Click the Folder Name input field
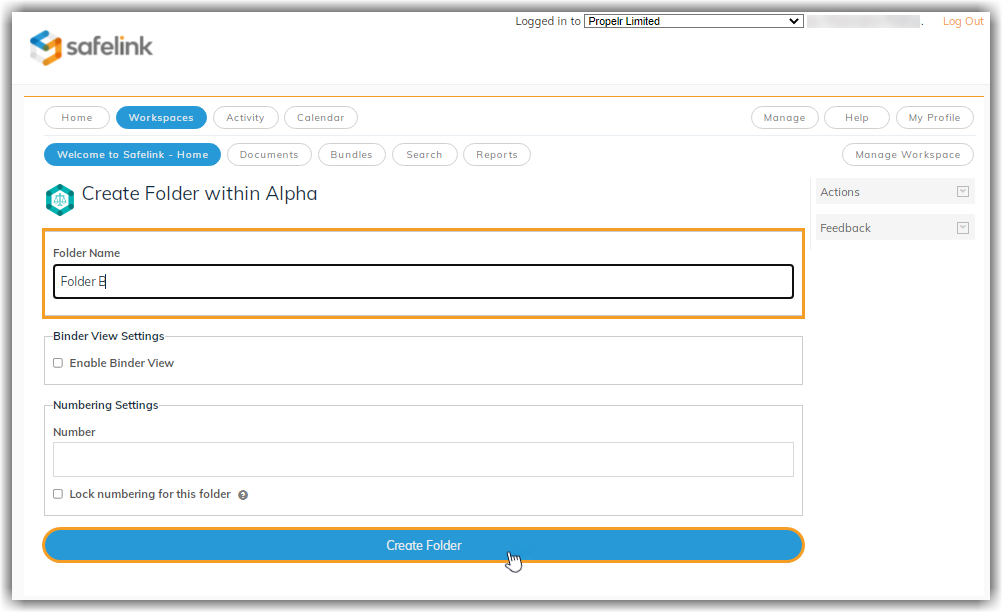1003x613 pixels. click(x=423, y=281)
